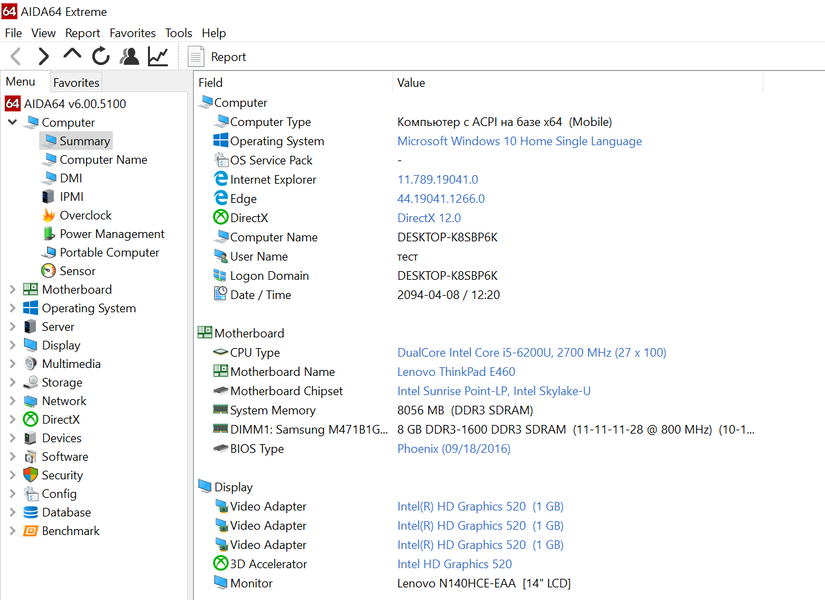Open the File menu
This screenshot has width=825, height=600.
[13, 33]
